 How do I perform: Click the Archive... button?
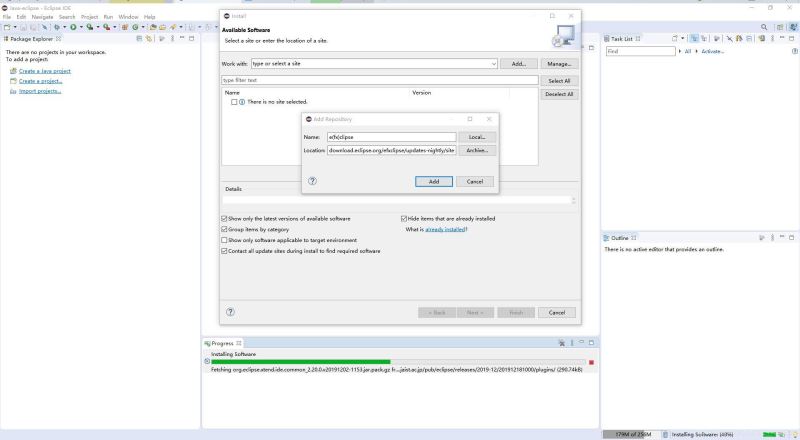click(477, 150)
